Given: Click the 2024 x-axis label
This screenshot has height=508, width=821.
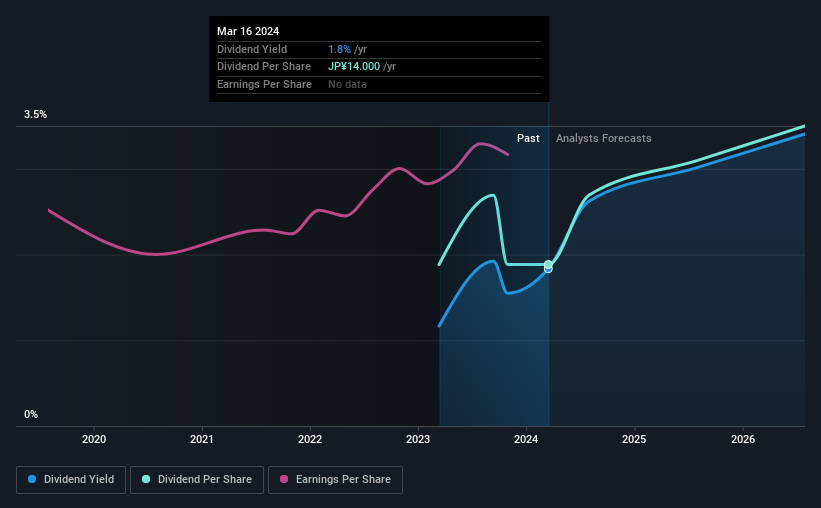Looking at the screenshot, I should pos(526,439).
